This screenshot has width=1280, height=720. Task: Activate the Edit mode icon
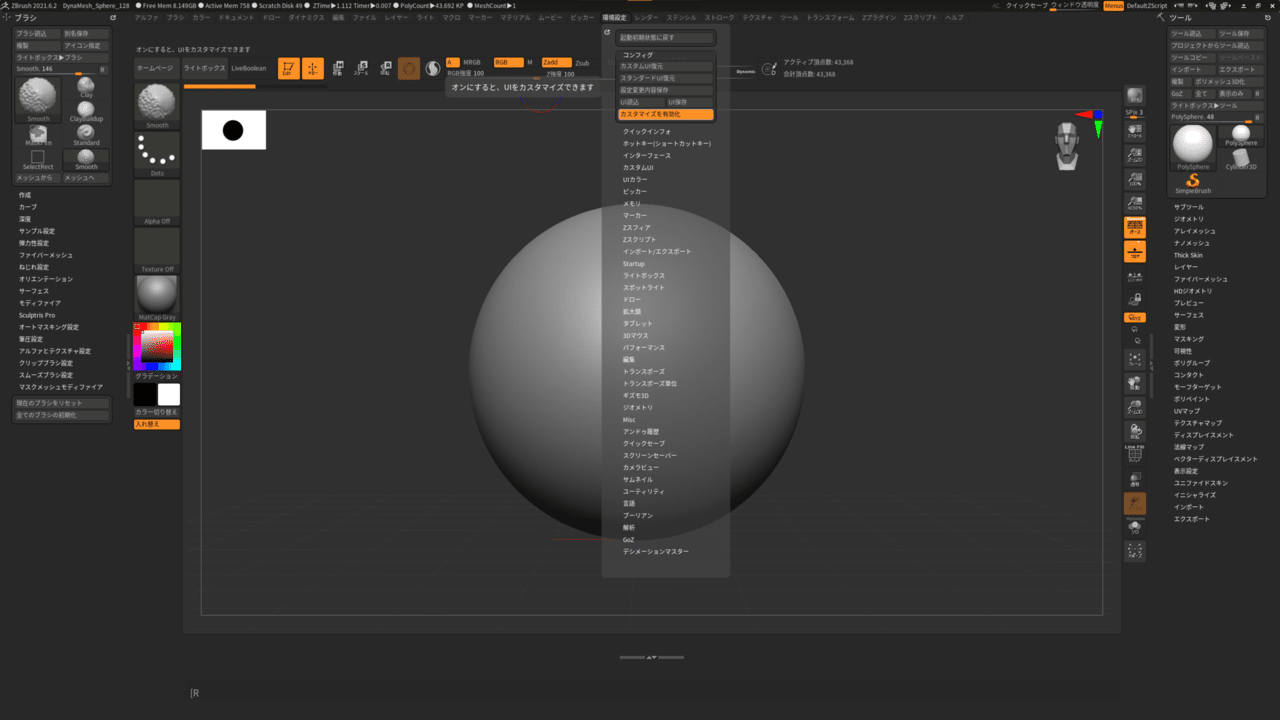click(289, 68)
